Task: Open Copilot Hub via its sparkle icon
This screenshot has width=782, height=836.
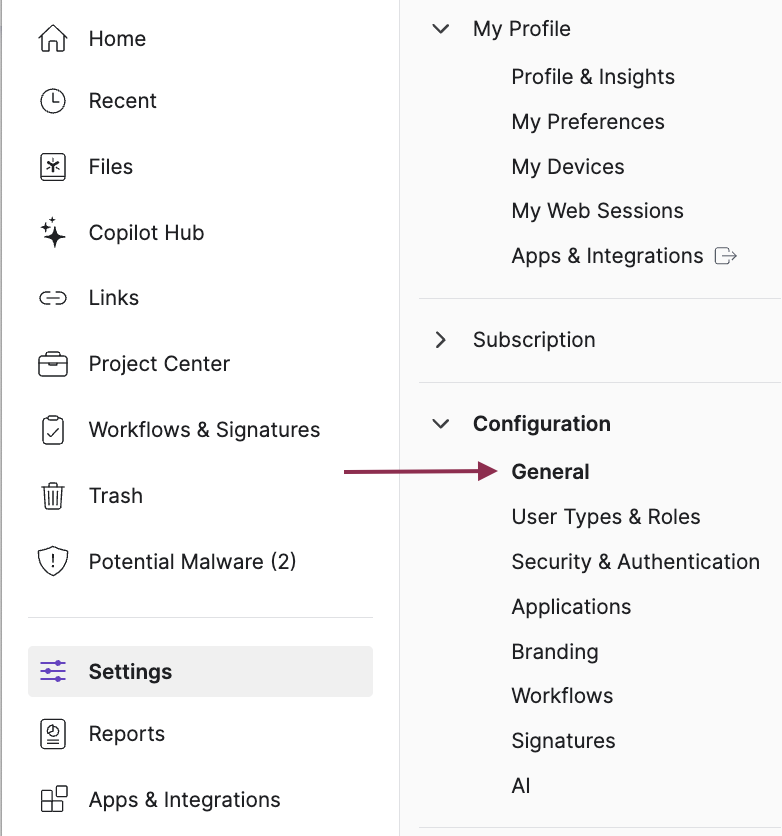Action: tap(51, 232)
